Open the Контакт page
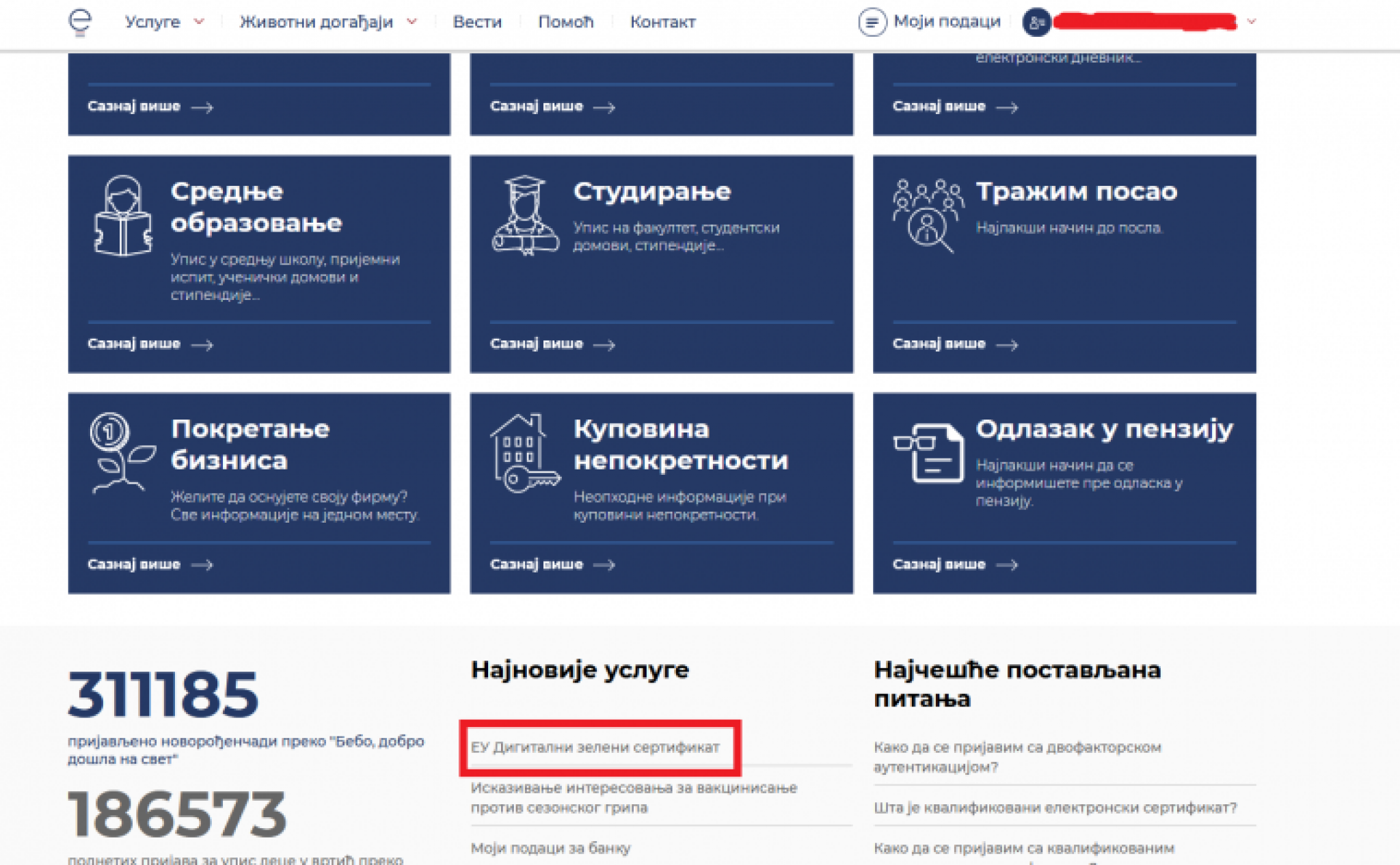 click(x=662, y=22)
